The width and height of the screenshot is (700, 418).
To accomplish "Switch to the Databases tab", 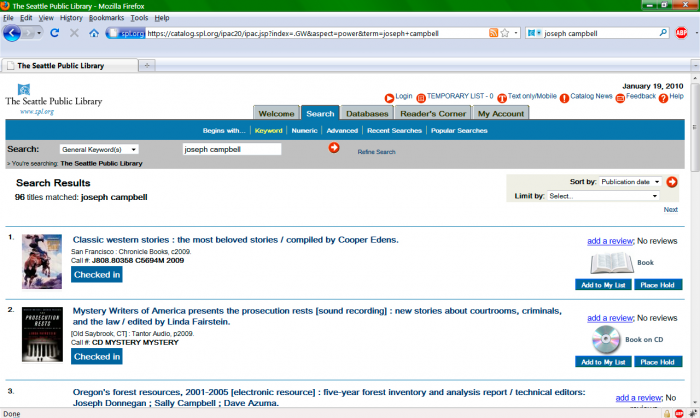I will coord(367,113).
